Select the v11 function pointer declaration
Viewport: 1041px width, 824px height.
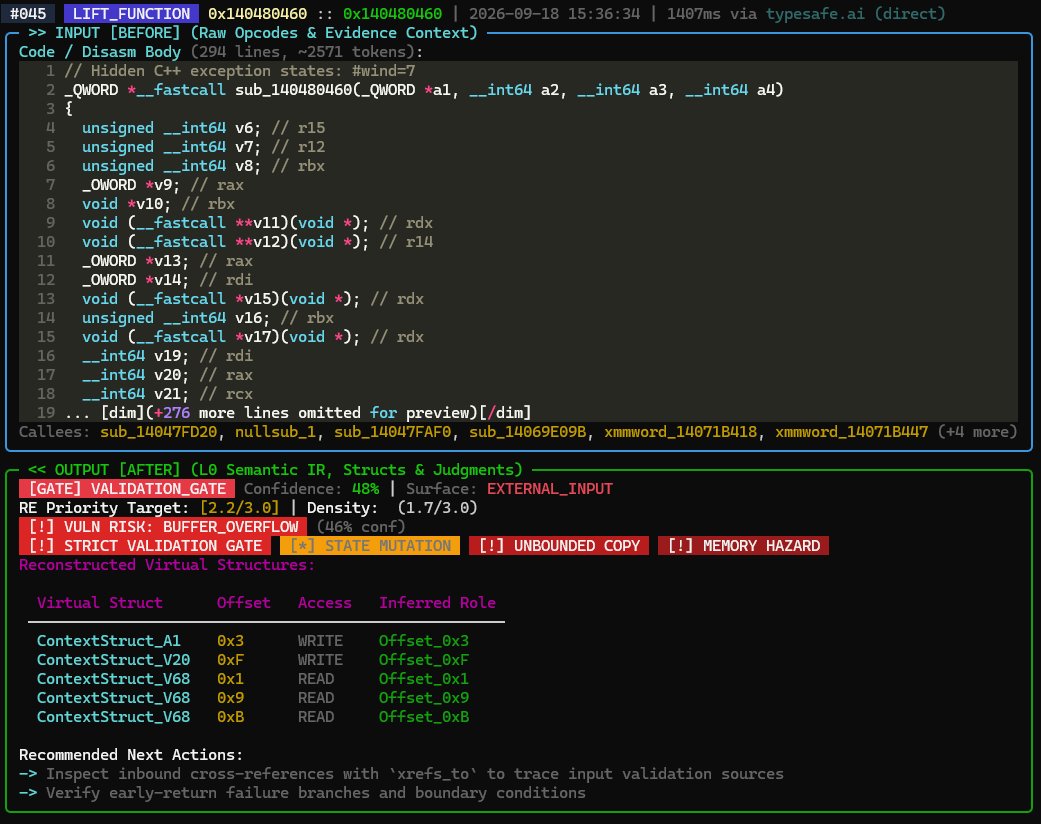(x=258, y=223)
